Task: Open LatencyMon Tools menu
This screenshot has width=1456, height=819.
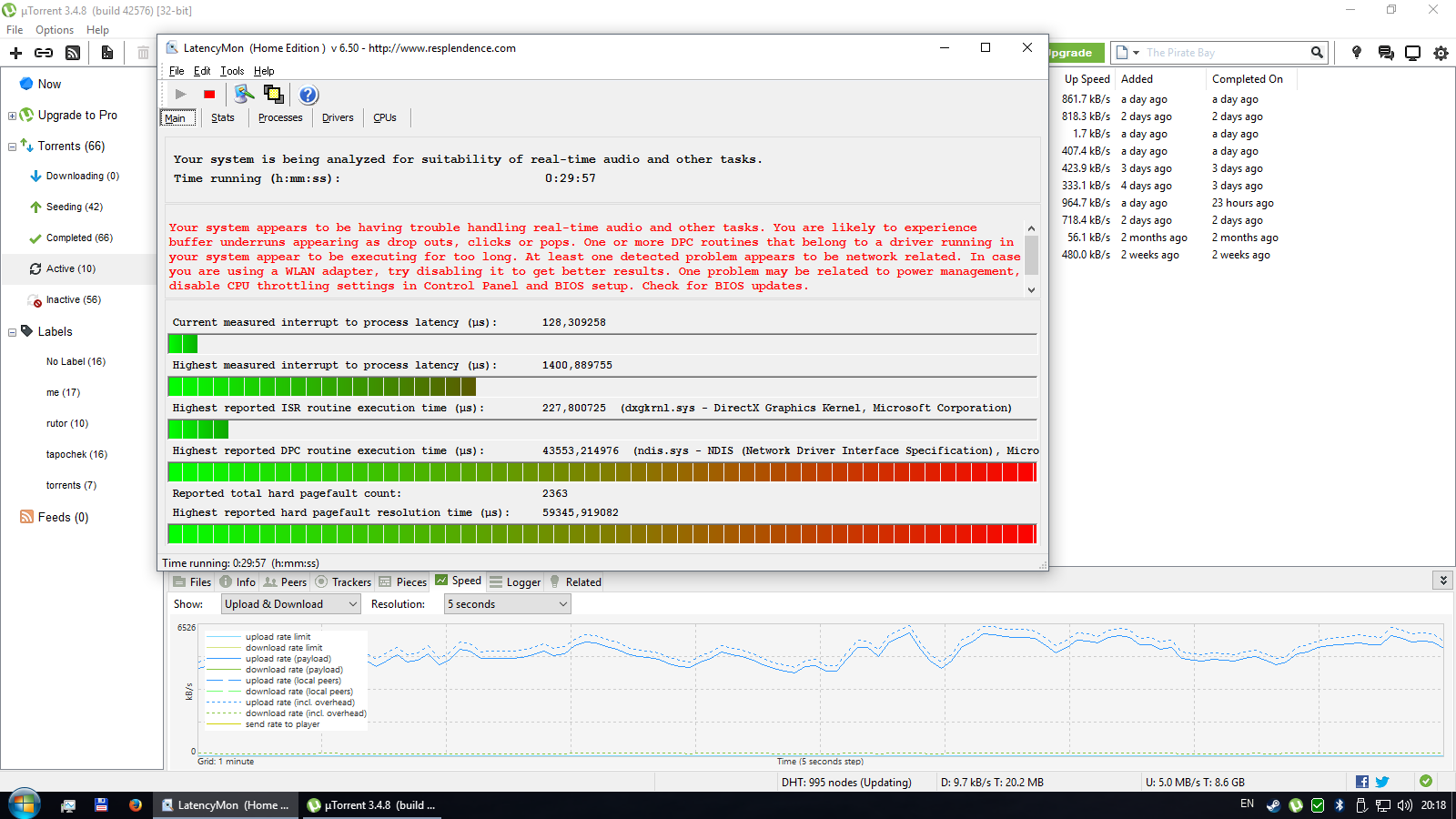Action: (232, 71)
